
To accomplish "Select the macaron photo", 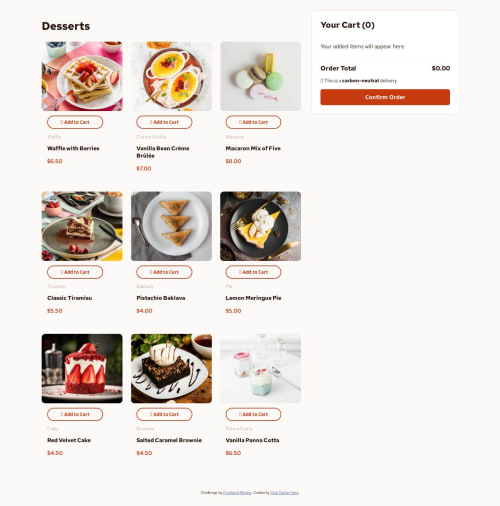I will coord(261,76).
